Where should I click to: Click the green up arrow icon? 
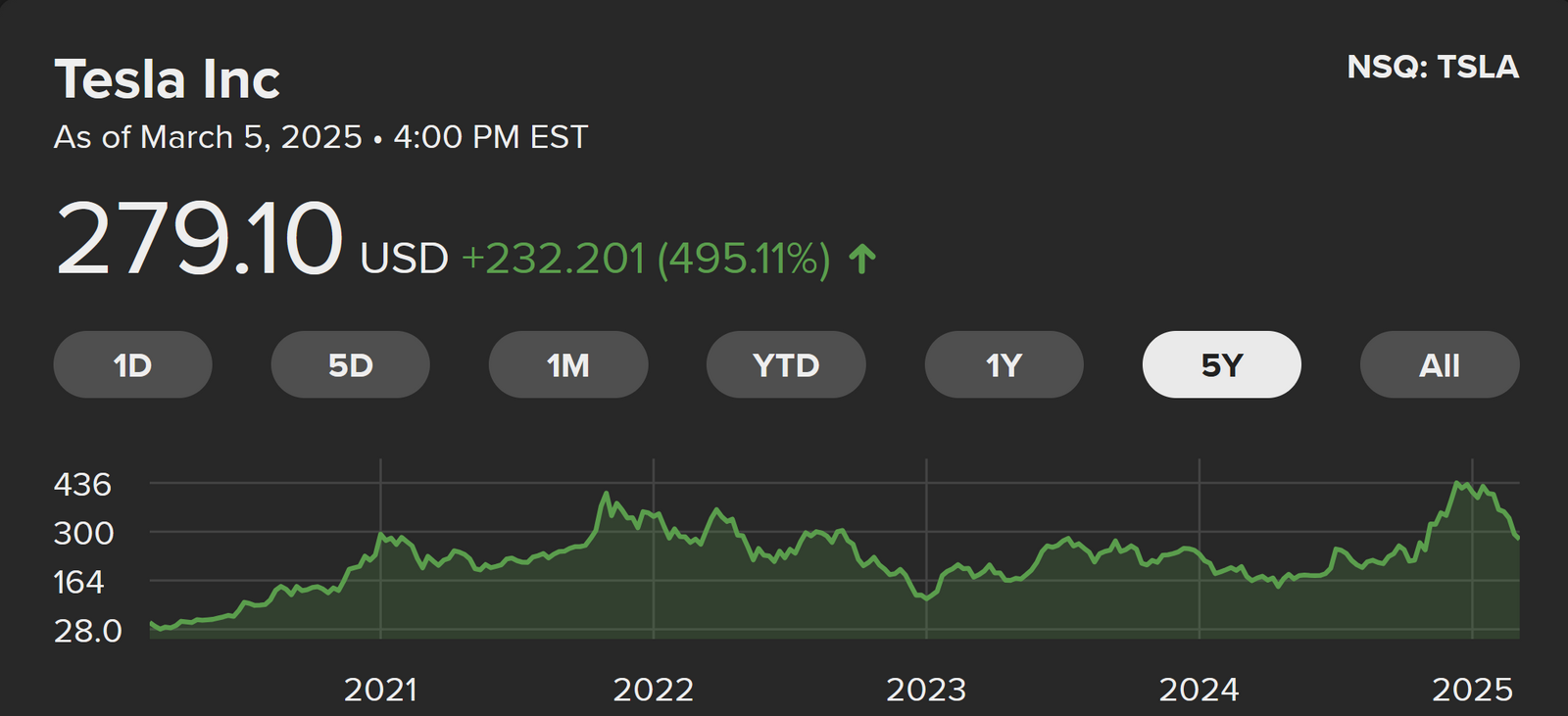click(862, 260)
